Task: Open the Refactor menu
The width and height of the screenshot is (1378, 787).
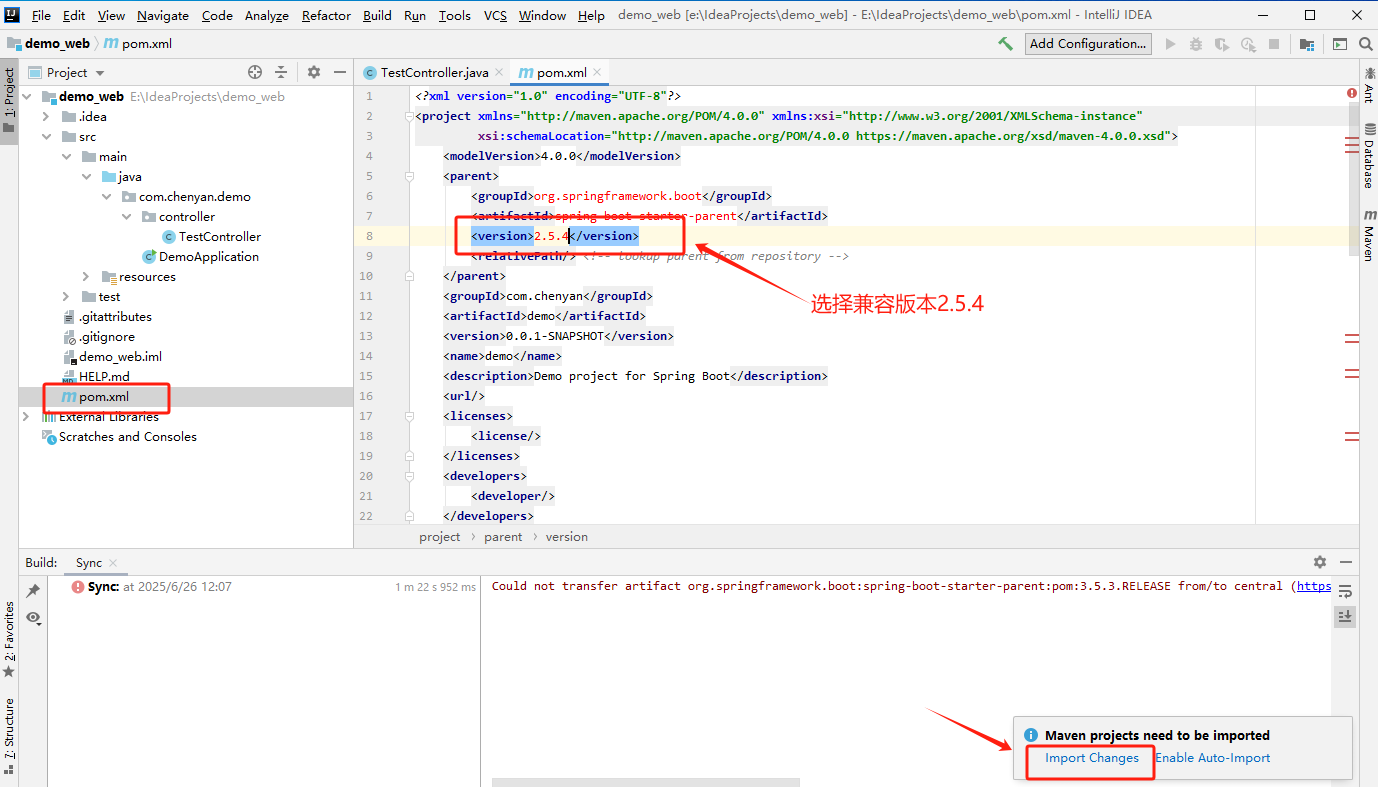Action: (x=326, y=15)
